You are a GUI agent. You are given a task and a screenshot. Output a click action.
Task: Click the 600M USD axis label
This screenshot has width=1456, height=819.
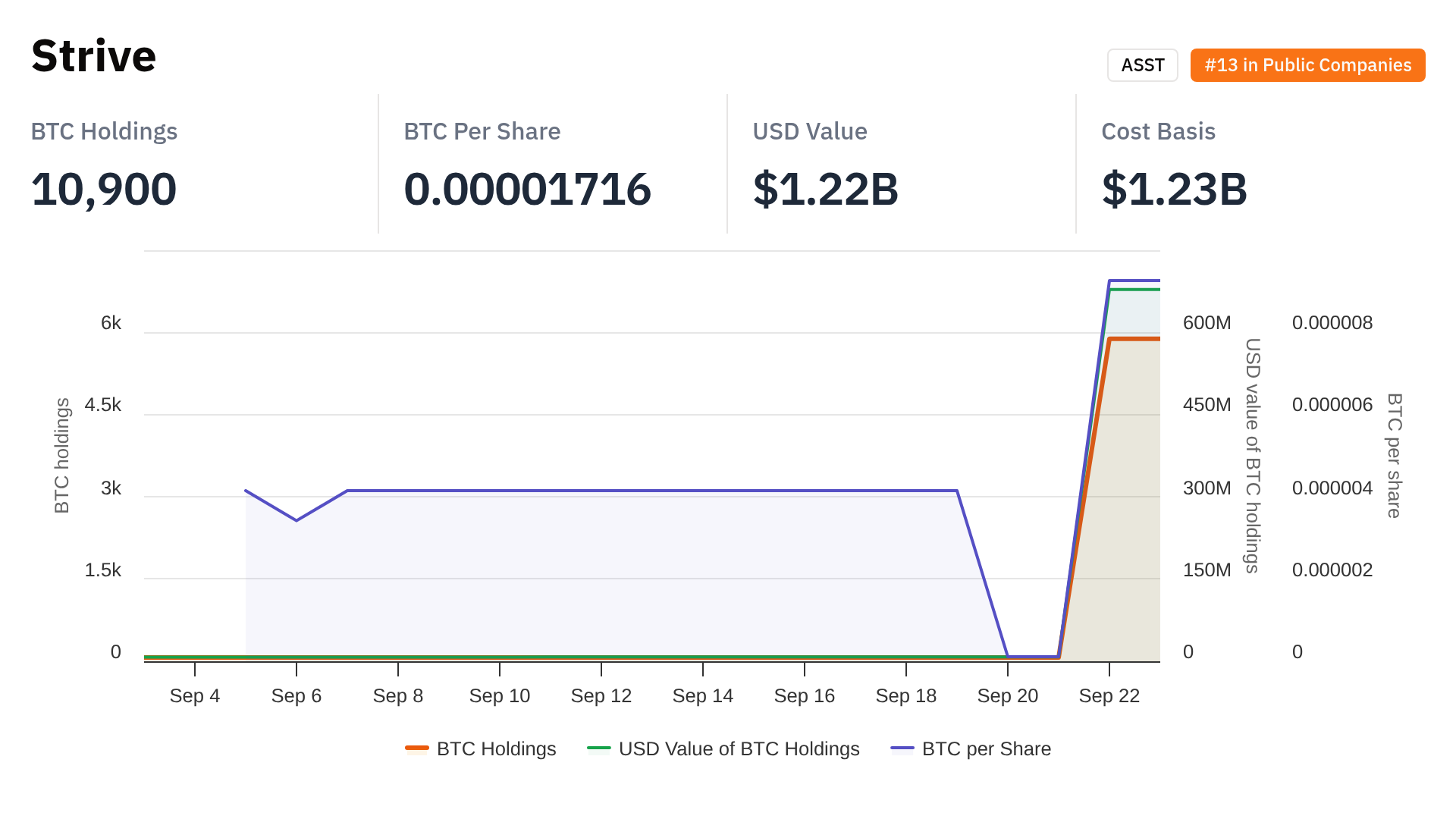coord(1207,322)
